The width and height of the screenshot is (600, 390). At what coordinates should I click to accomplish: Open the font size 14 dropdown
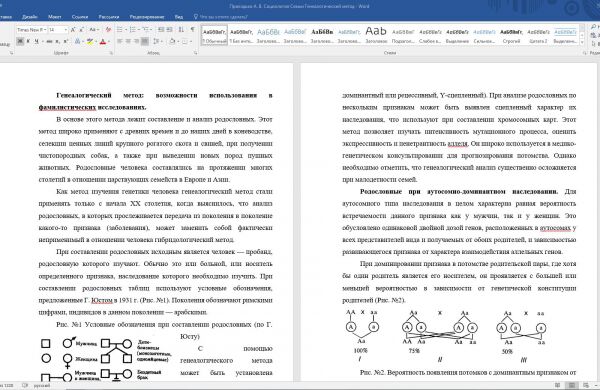(x=66, y=29)
